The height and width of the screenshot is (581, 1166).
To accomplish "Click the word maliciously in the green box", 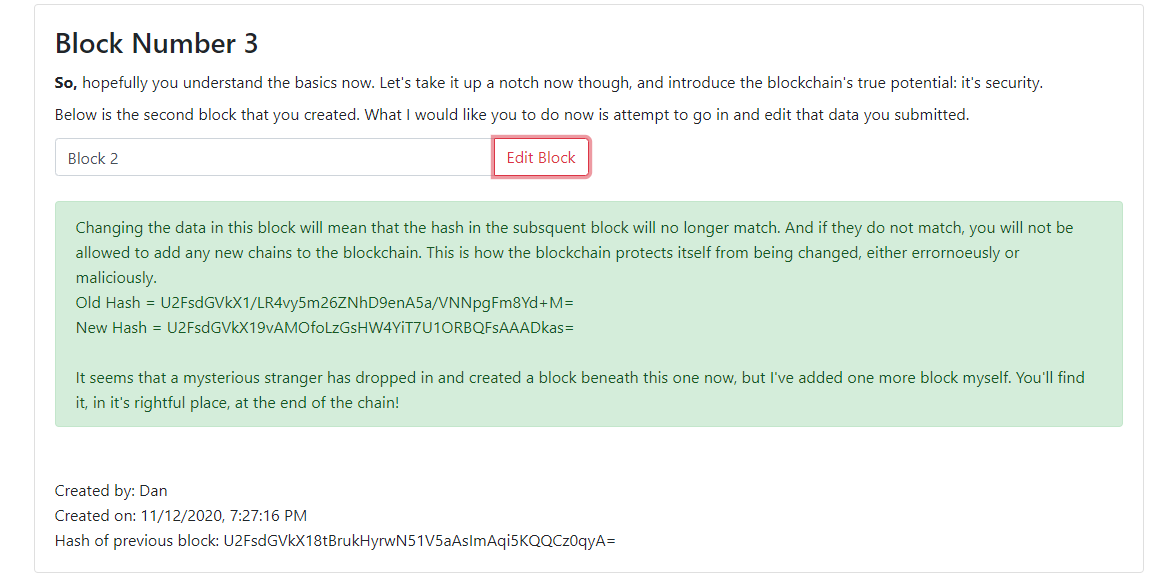I will coord(117,278).
